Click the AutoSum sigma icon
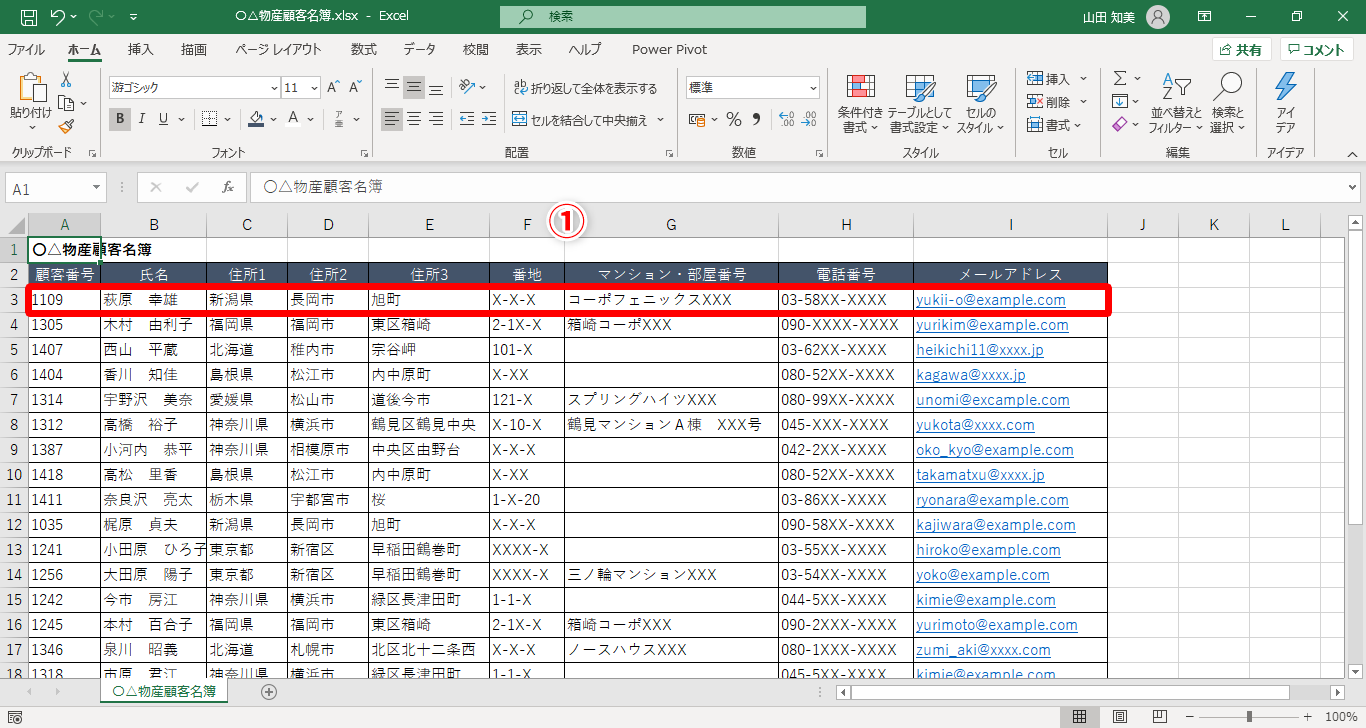The width and height of the screenshot is (1366, 728). point(1121,78)
